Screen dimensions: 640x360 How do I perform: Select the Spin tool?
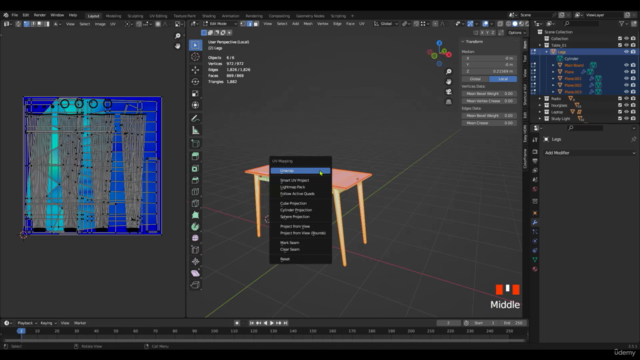(x=196, y=227)
